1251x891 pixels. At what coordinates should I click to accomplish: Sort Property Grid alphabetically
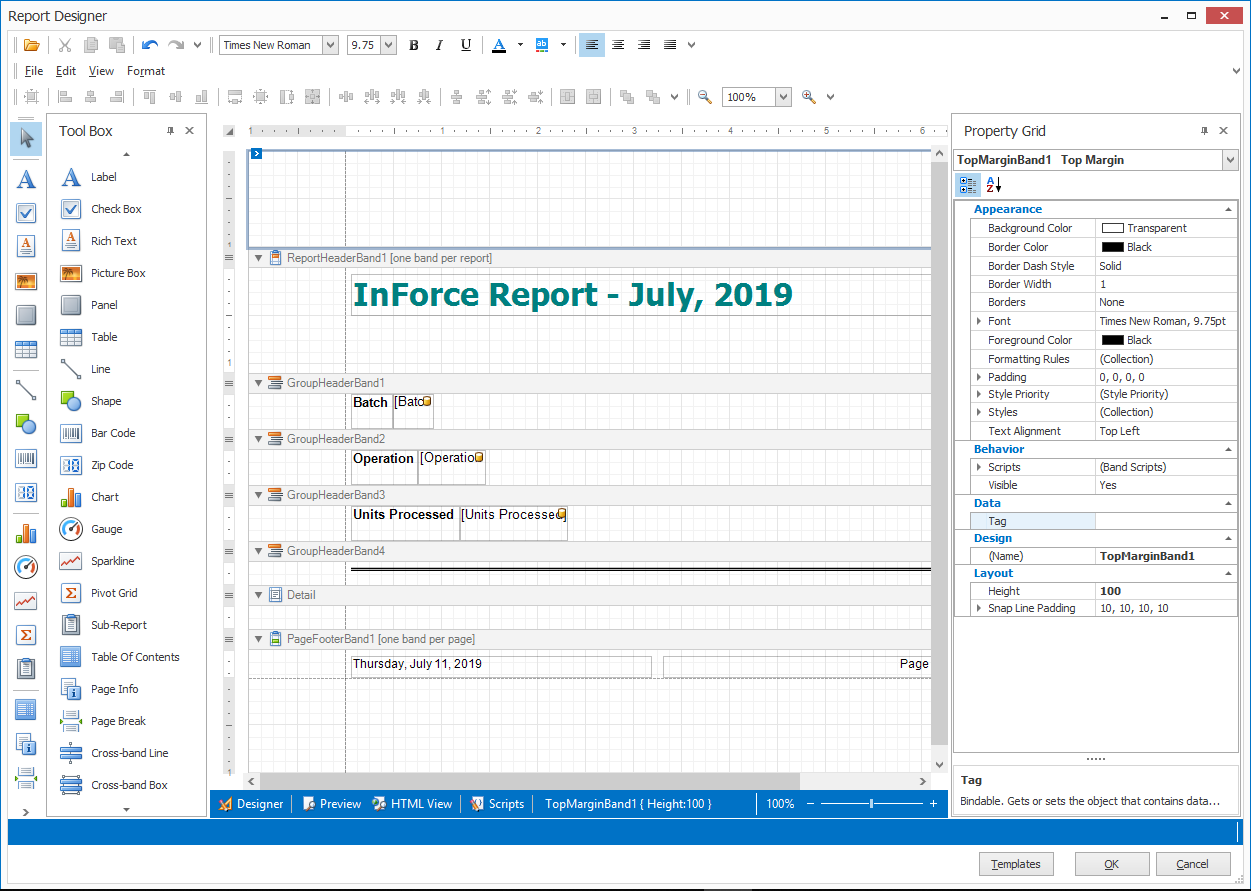pyautogui.click(x=991, y=184)
